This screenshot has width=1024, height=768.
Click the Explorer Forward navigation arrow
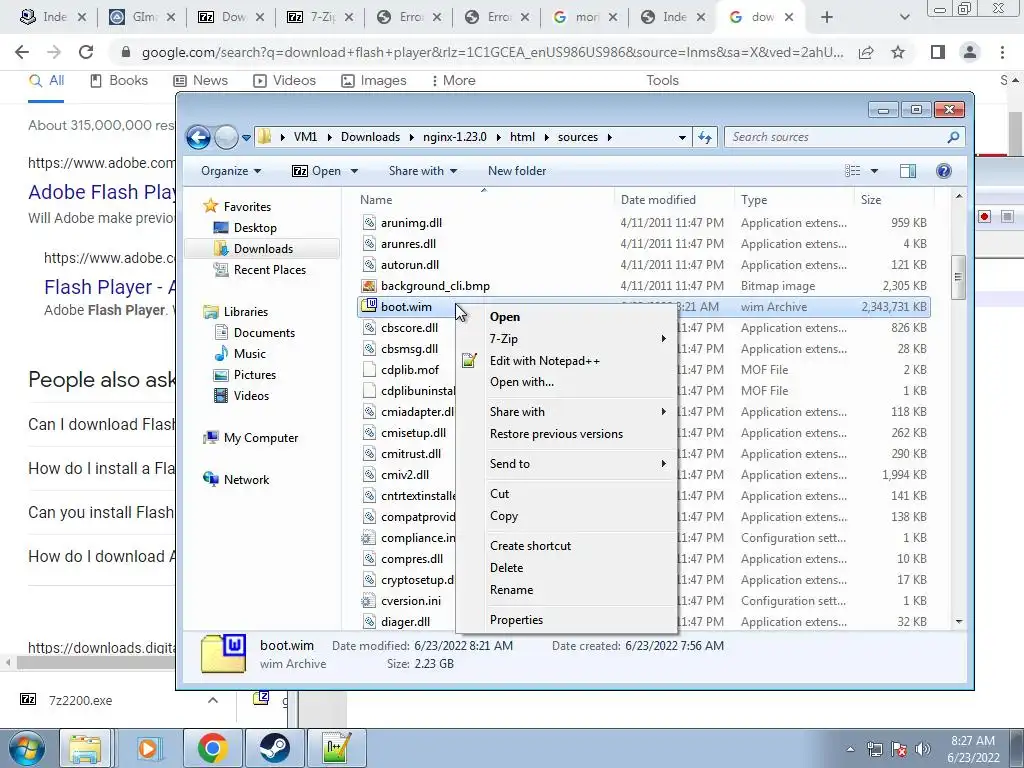(226, 137)
